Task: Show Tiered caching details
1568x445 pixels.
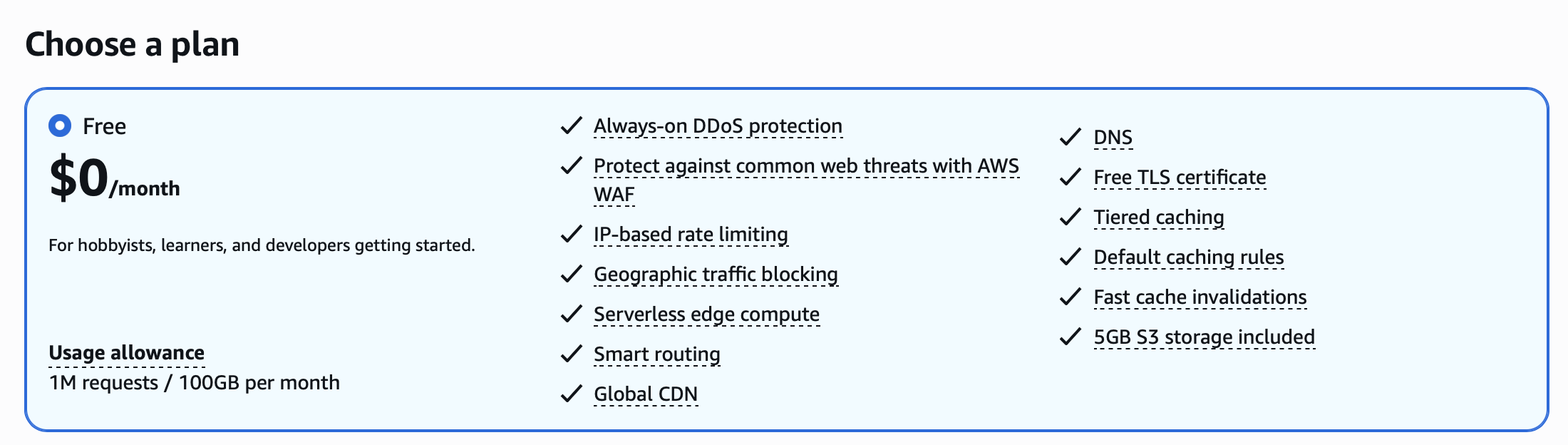Action: pyautogui.click(x=1158, y=218)
